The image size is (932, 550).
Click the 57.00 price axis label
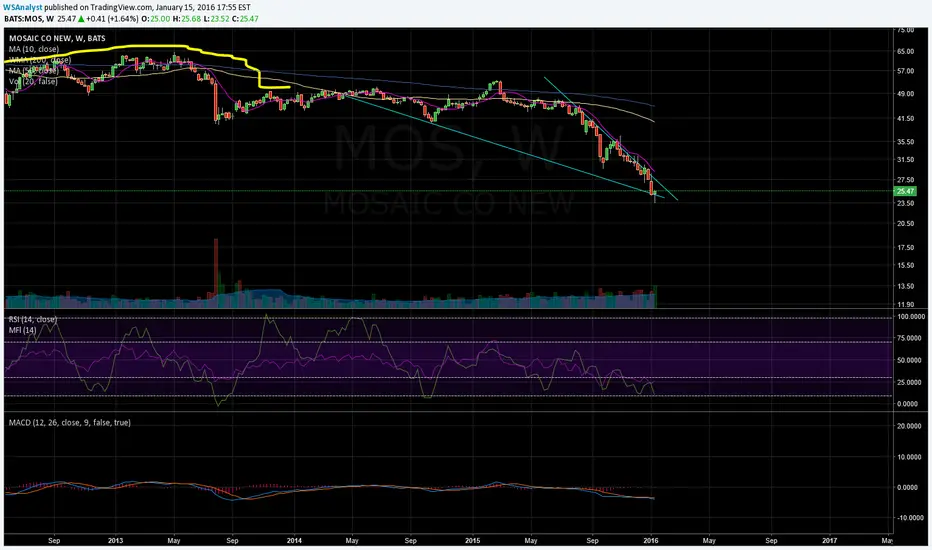pos(905,71)
